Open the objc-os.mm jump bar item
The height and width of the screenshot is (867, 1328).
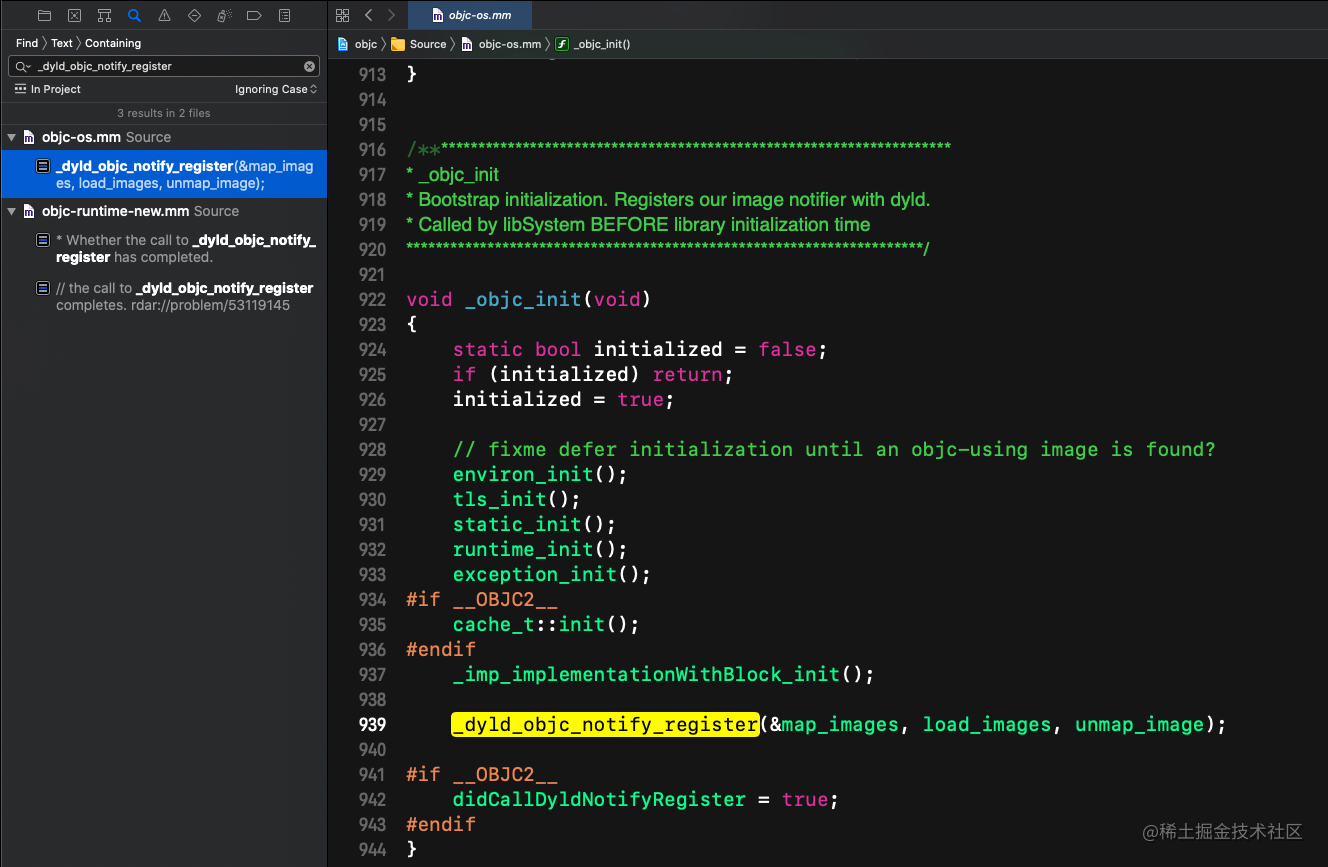point(501,44)
